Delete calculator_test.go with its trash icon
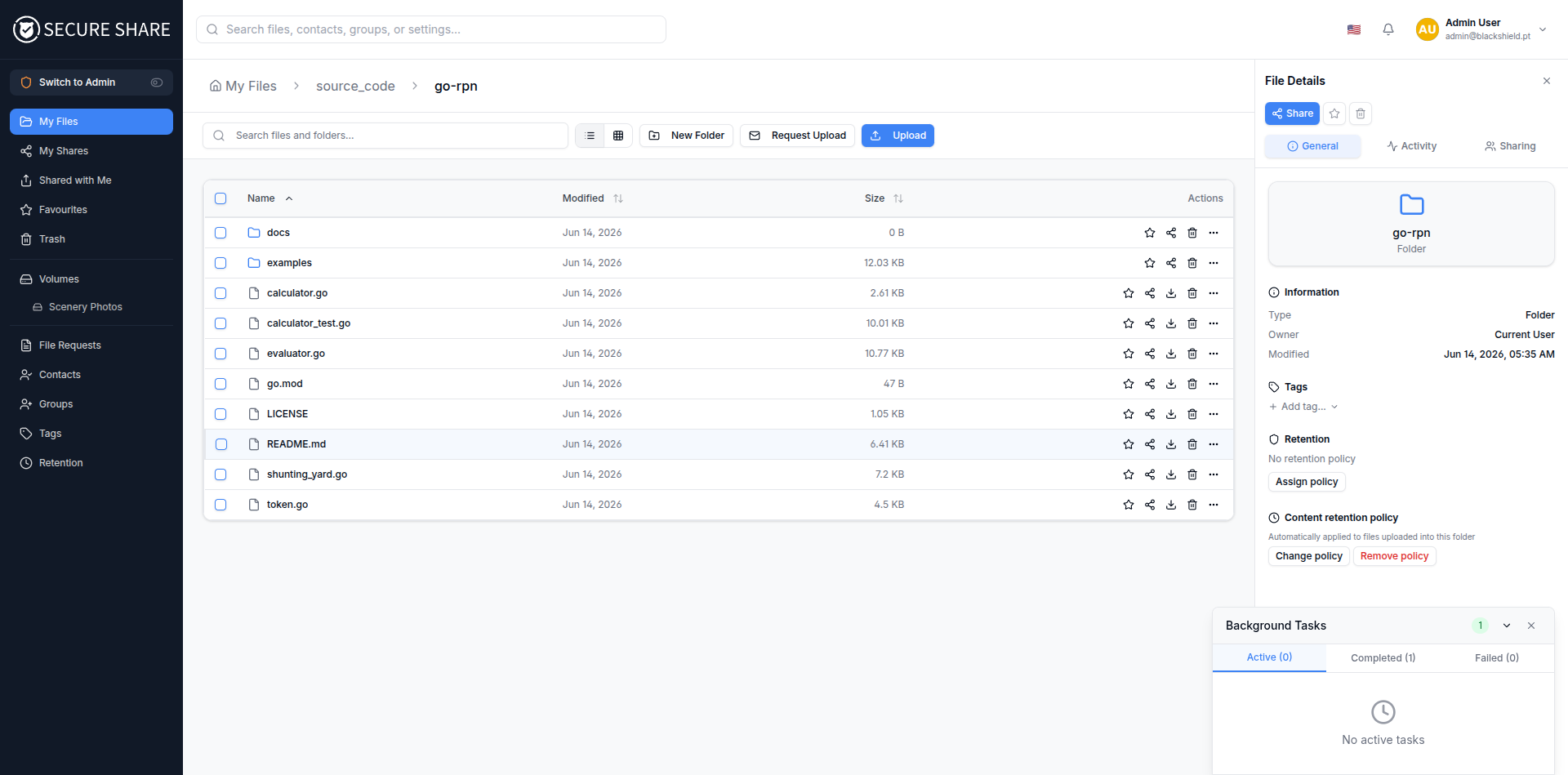The width and height of the screenshot is (1568, 775). [1192, 323]
